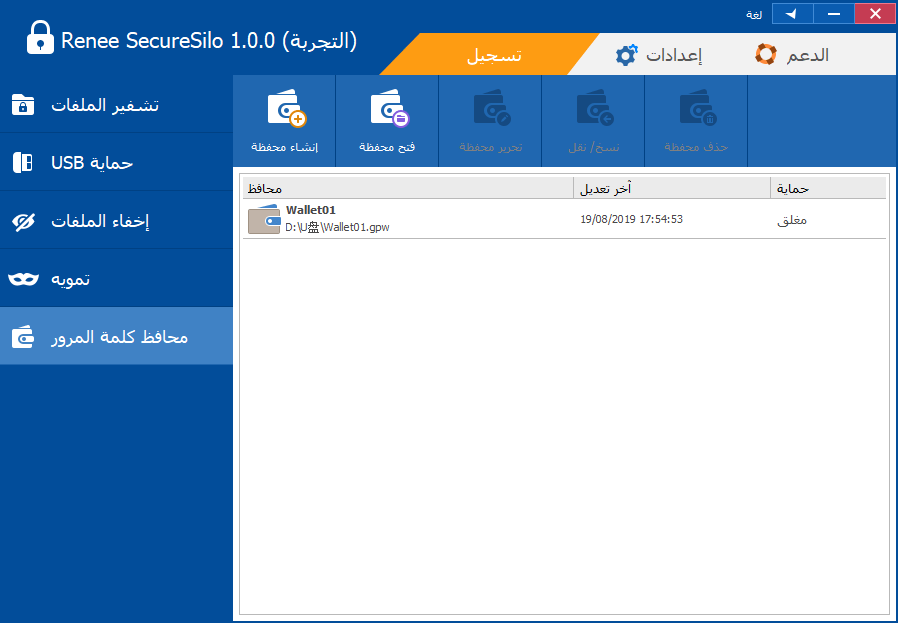Click the مغلق status of Wallet01
Screen dimensions: 898x623
(x=791, y=220)
